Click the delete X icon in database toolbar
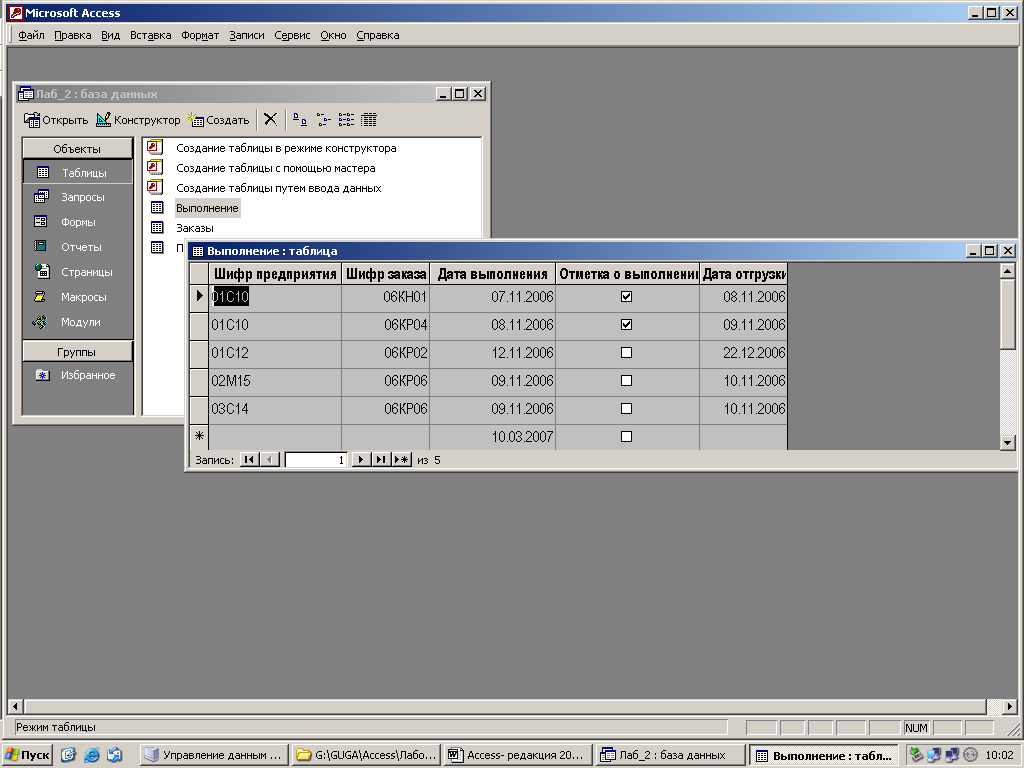The image size is (1024, 768). click(270, 120)
